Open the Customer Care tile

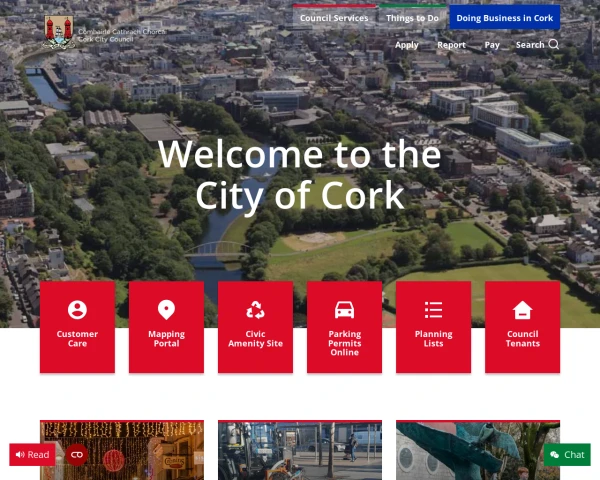(x=77, y=326)
